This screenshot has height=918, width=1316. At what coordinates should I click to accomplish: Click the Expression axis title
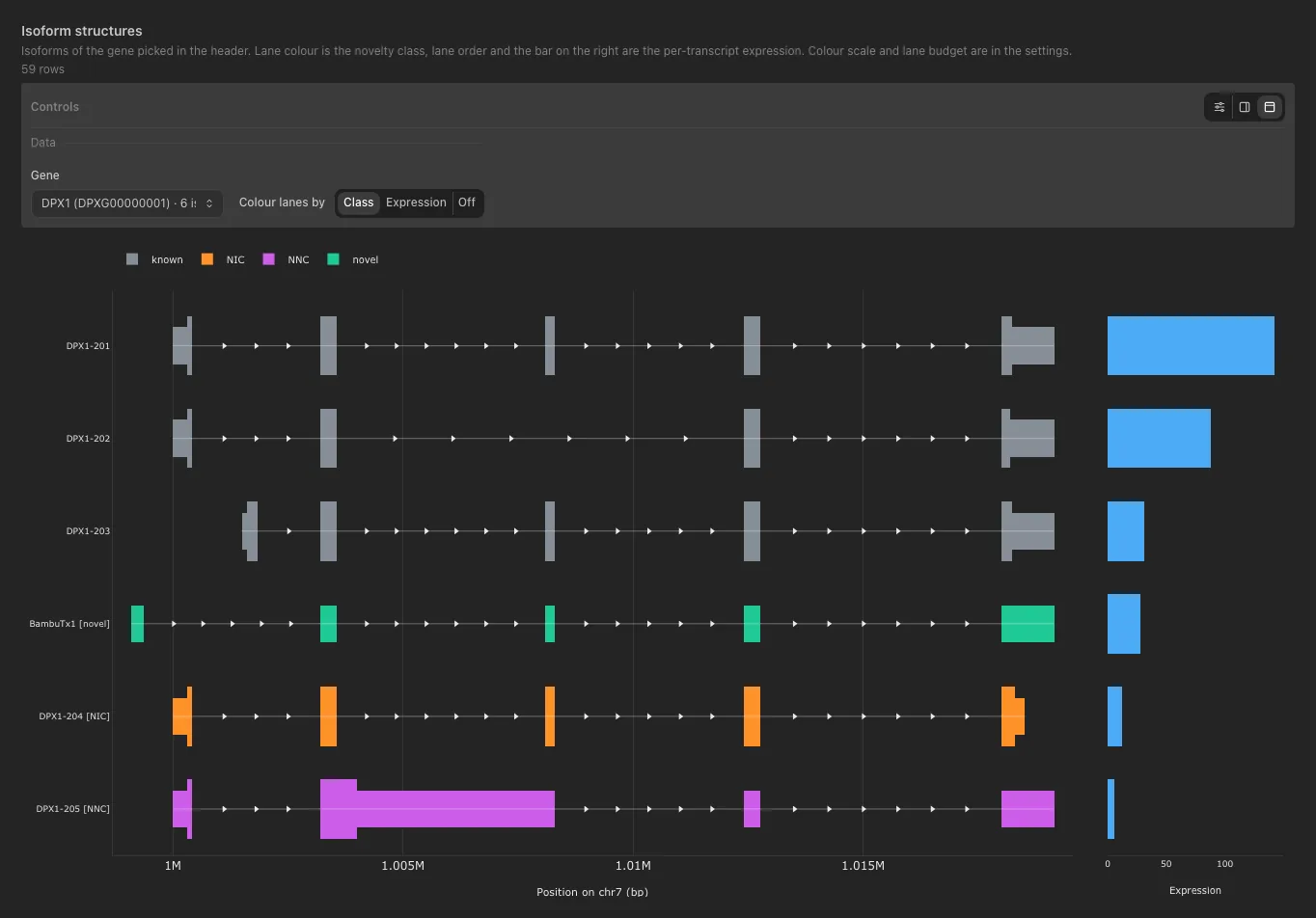1194,890
